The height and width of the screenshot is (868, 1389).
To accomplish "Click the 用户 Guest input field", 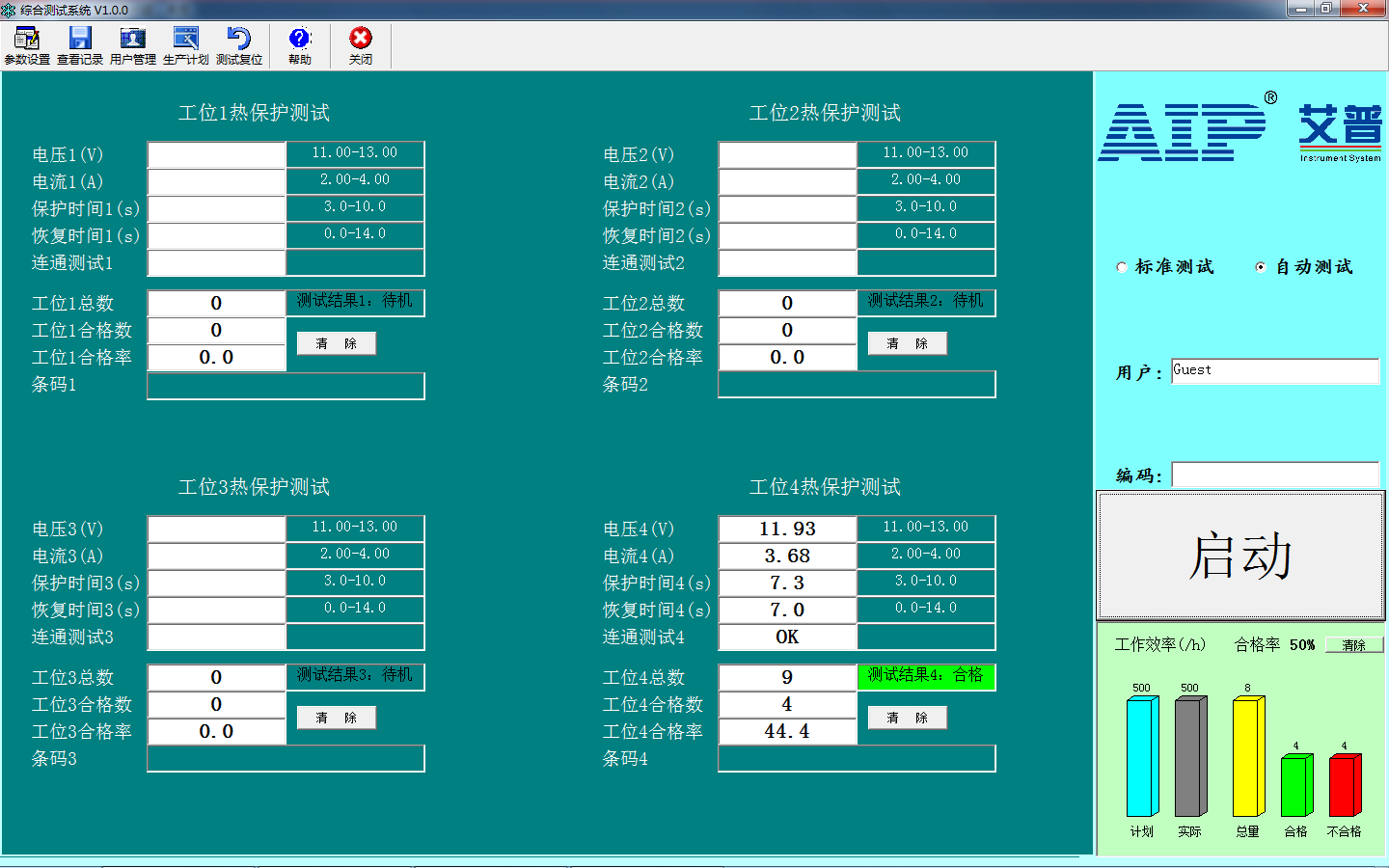I will pyautogui.click(x=1274, y=370).
